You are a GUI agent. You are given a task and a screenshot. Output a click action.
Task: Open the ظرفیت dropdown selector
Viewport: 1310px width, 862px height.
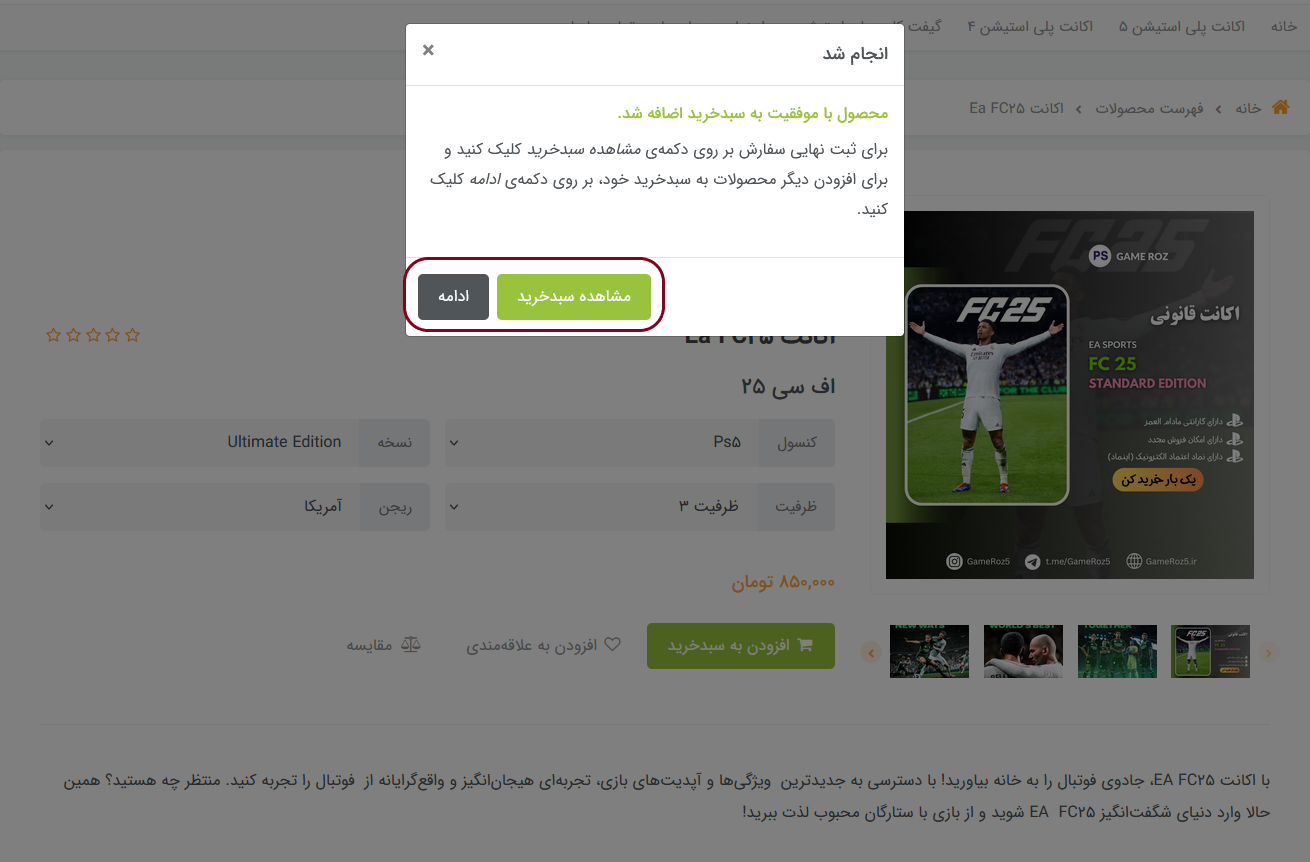point(640,507)
